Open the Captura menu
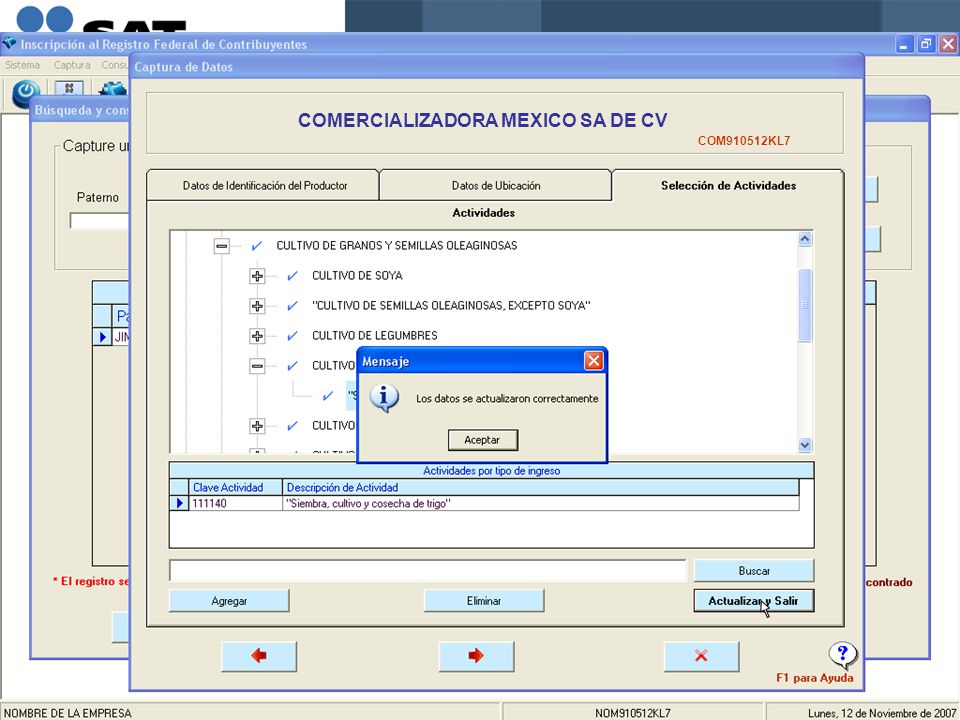 [72, 65]
